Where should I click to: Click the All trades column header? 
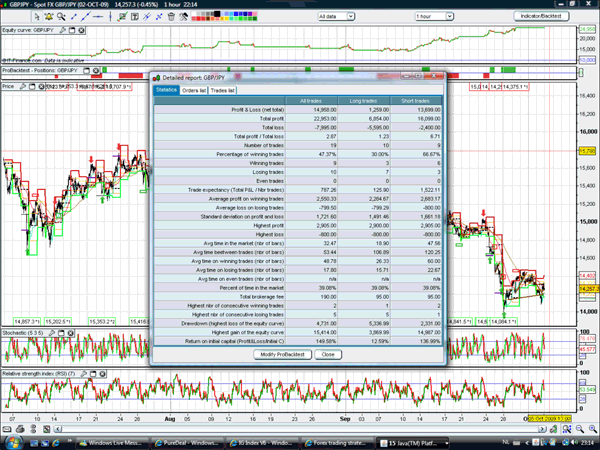click(x=311, y=101)
